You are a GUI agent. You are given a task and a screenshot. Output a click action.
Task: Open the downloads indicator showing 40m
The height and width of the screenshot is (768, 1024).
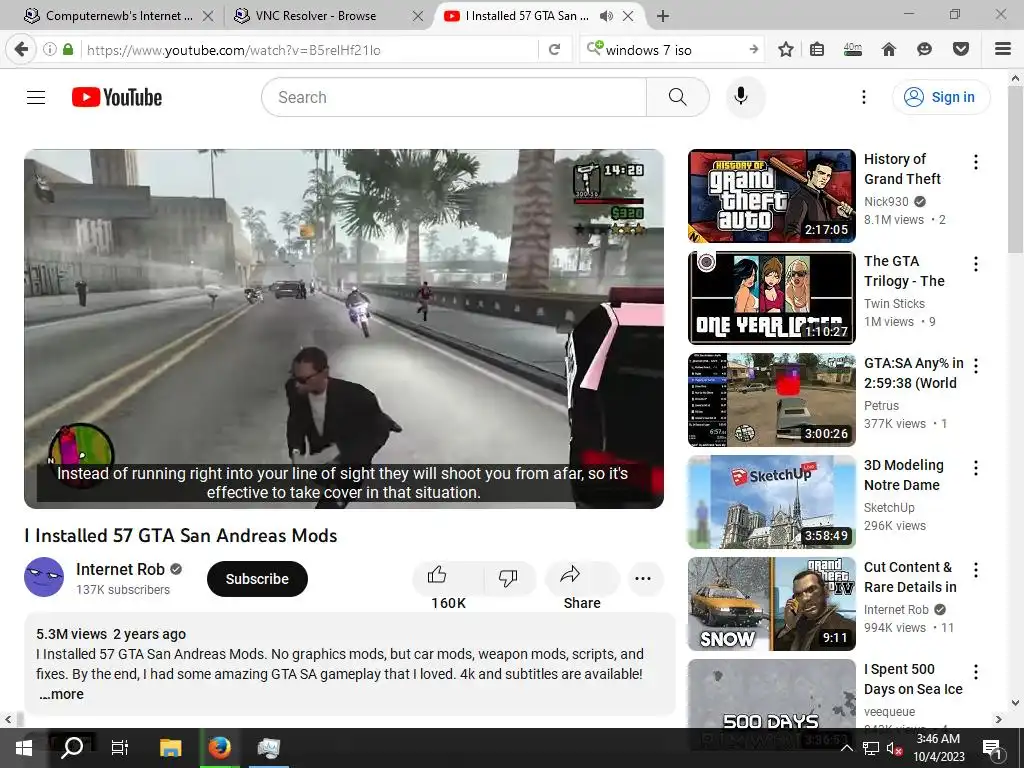tap(853, 50)
